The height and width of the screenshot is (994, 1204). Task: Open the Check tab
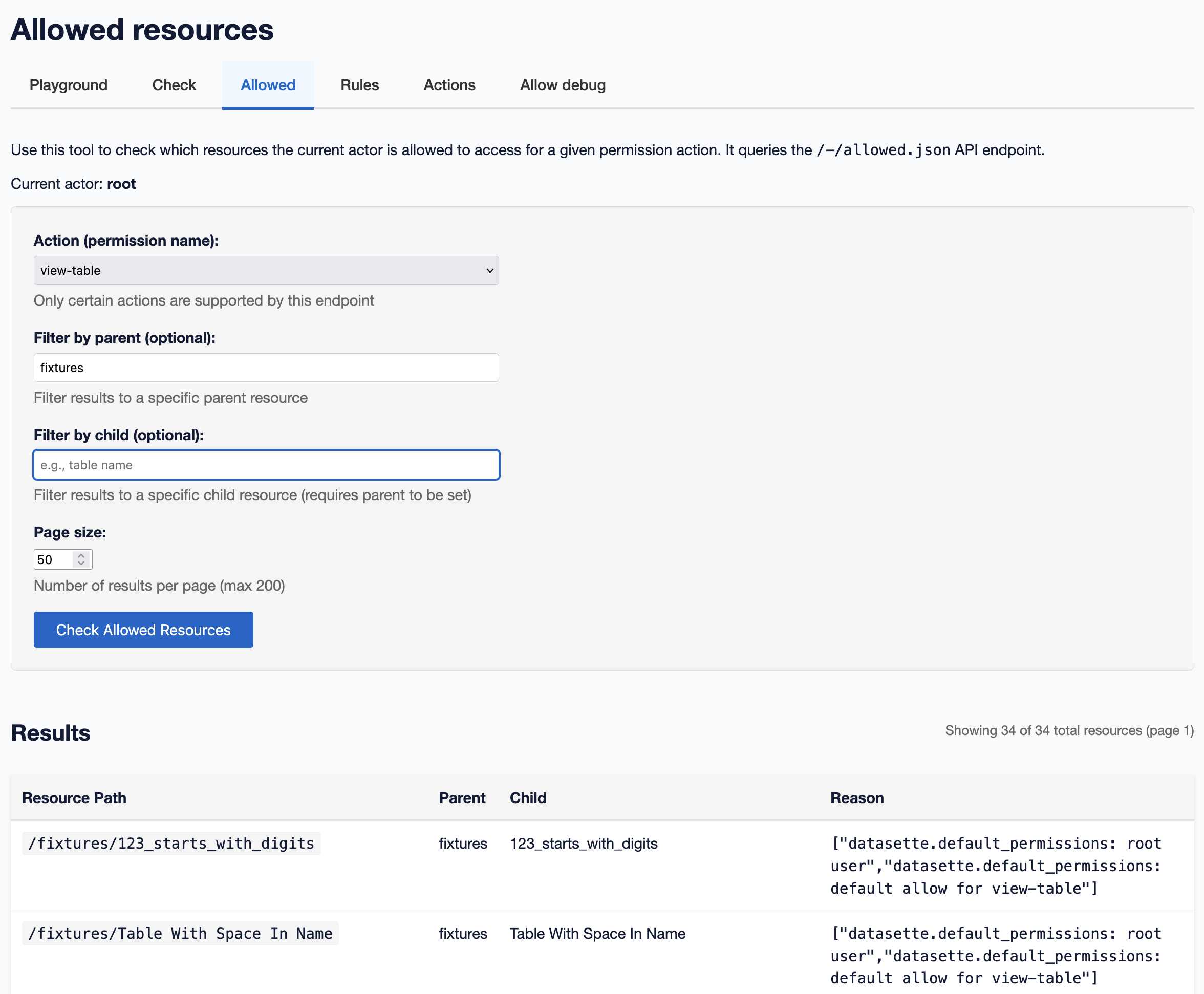(174, 85)
